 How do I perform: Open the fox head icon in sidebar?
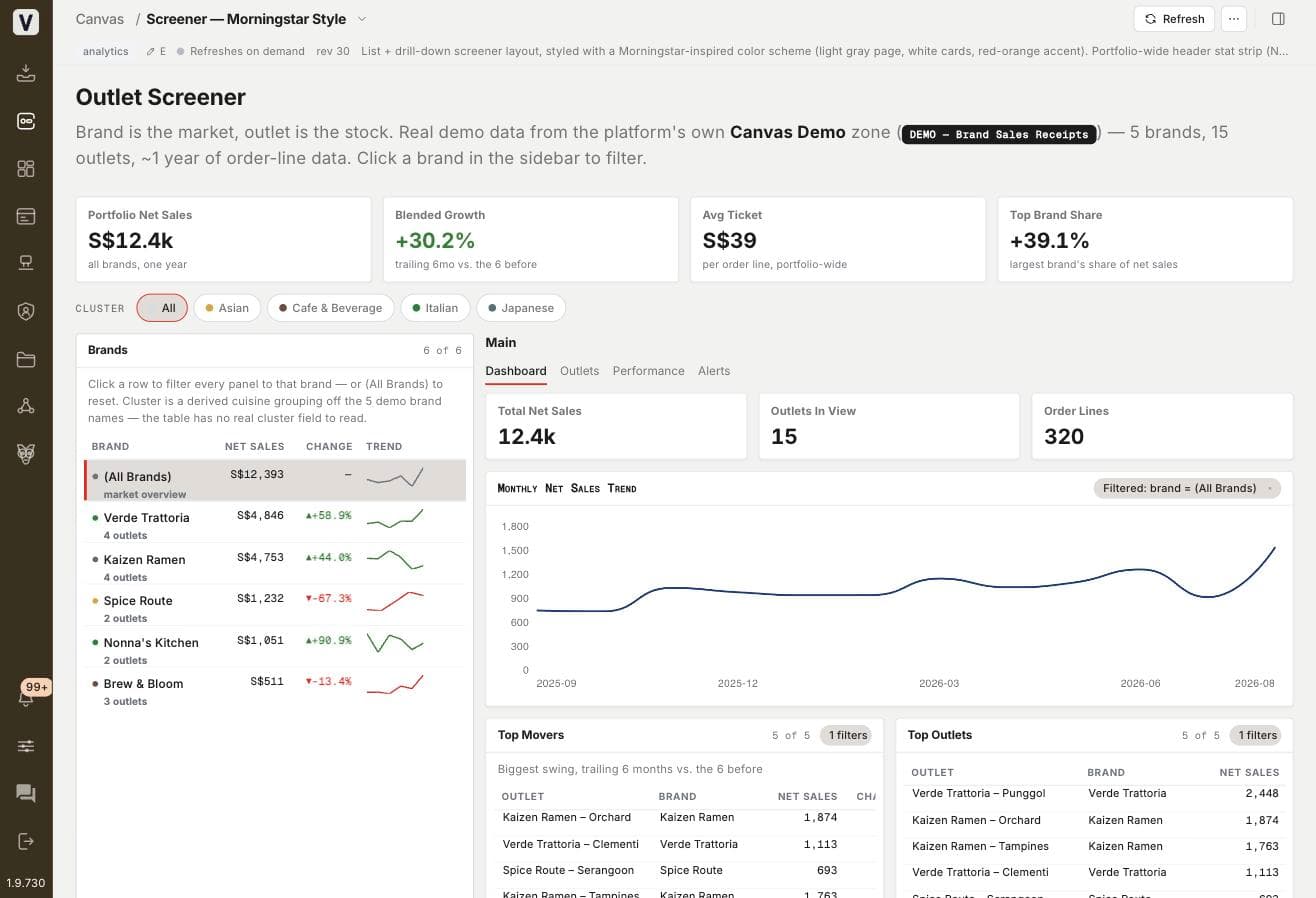pyautogui.click(x=26, y=454)
